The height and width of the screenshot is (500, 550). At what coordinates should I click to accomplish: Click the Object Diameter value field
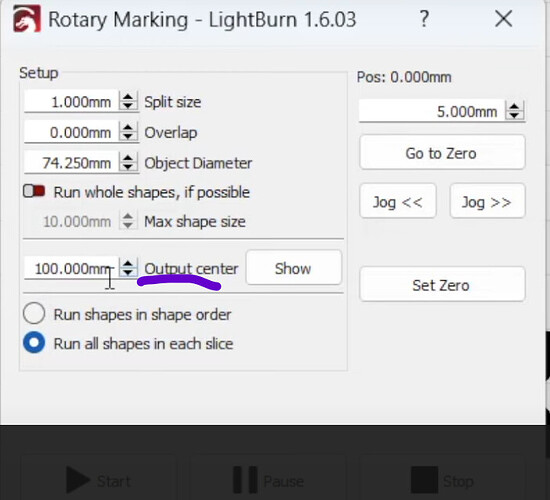[x=72, y=163]
